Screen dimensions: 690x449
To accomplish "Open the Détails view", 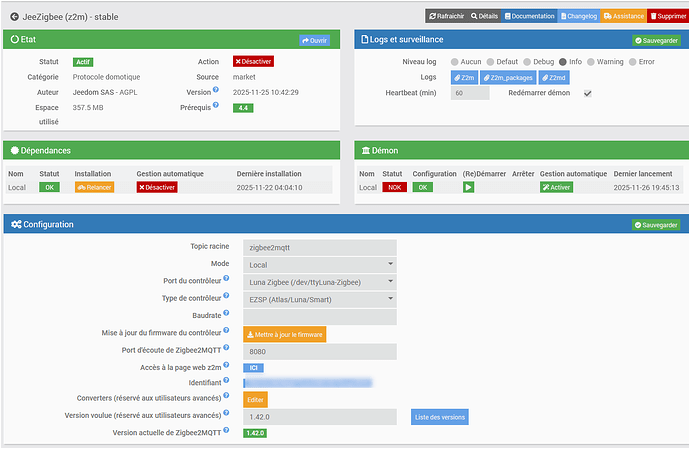I will (x=484, y=16).
